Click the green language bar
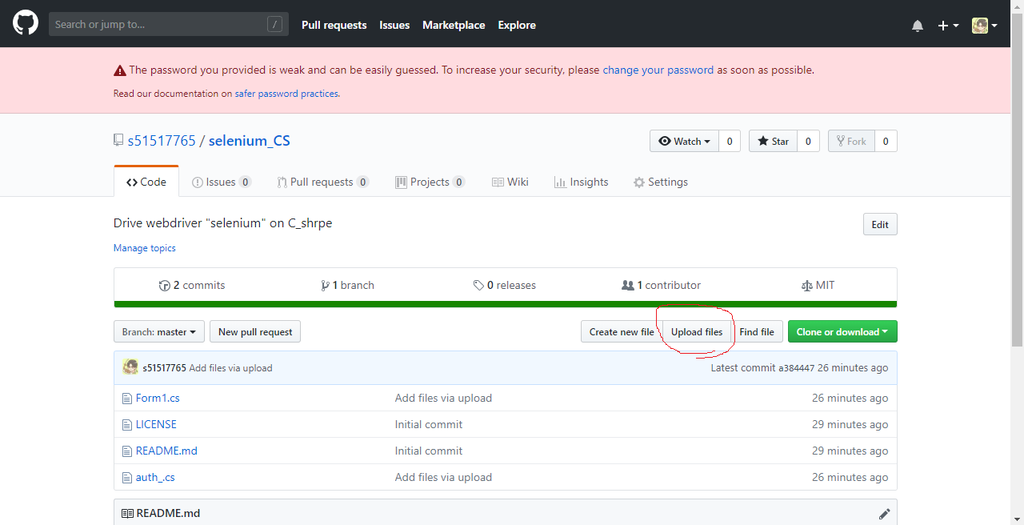1024x525 pixels. click(x=505, y=304)
